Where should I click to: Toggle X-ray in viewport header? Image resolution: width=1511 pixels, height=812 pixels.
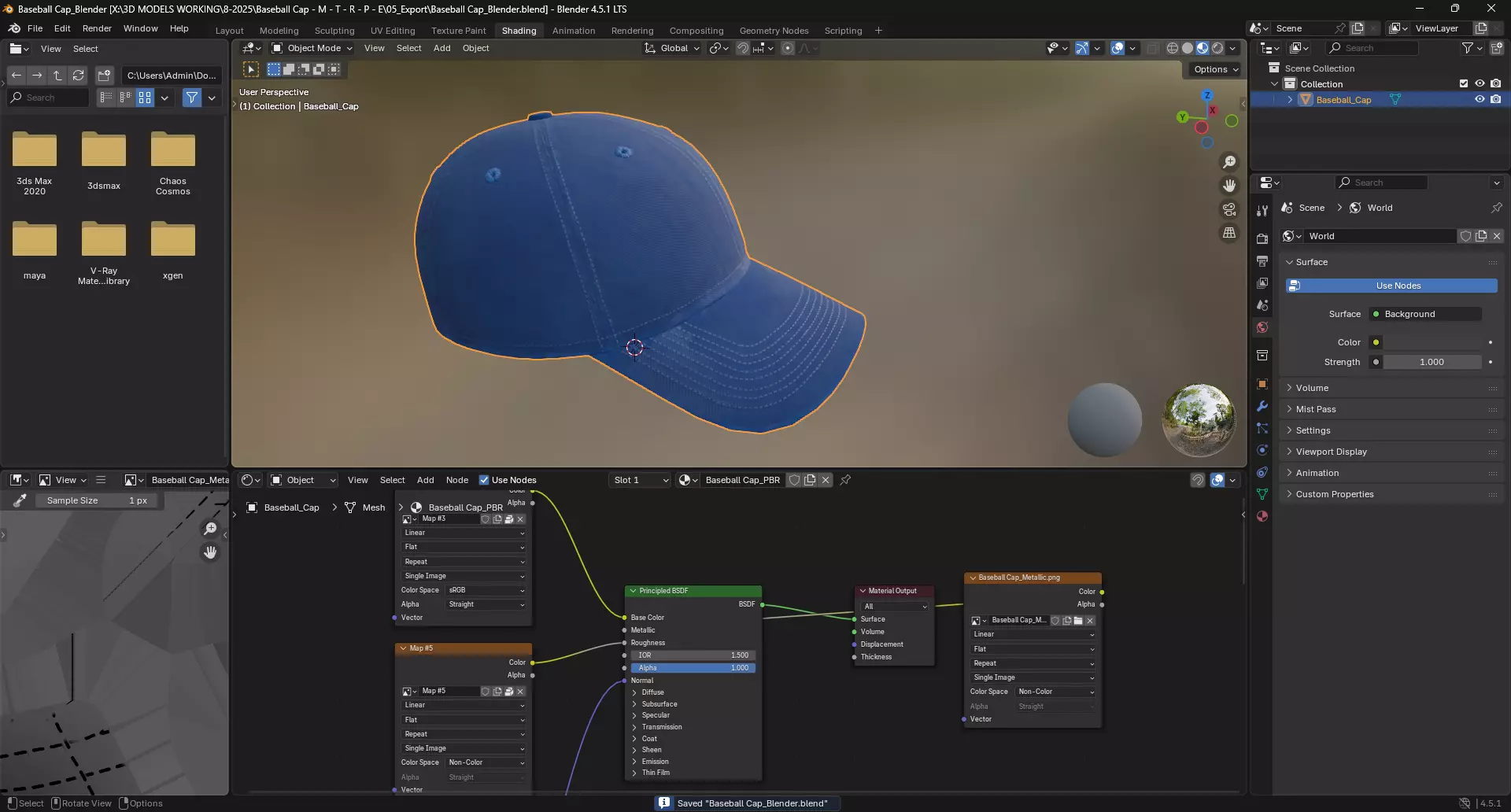pyautogui.click(x=1153, y=48)
